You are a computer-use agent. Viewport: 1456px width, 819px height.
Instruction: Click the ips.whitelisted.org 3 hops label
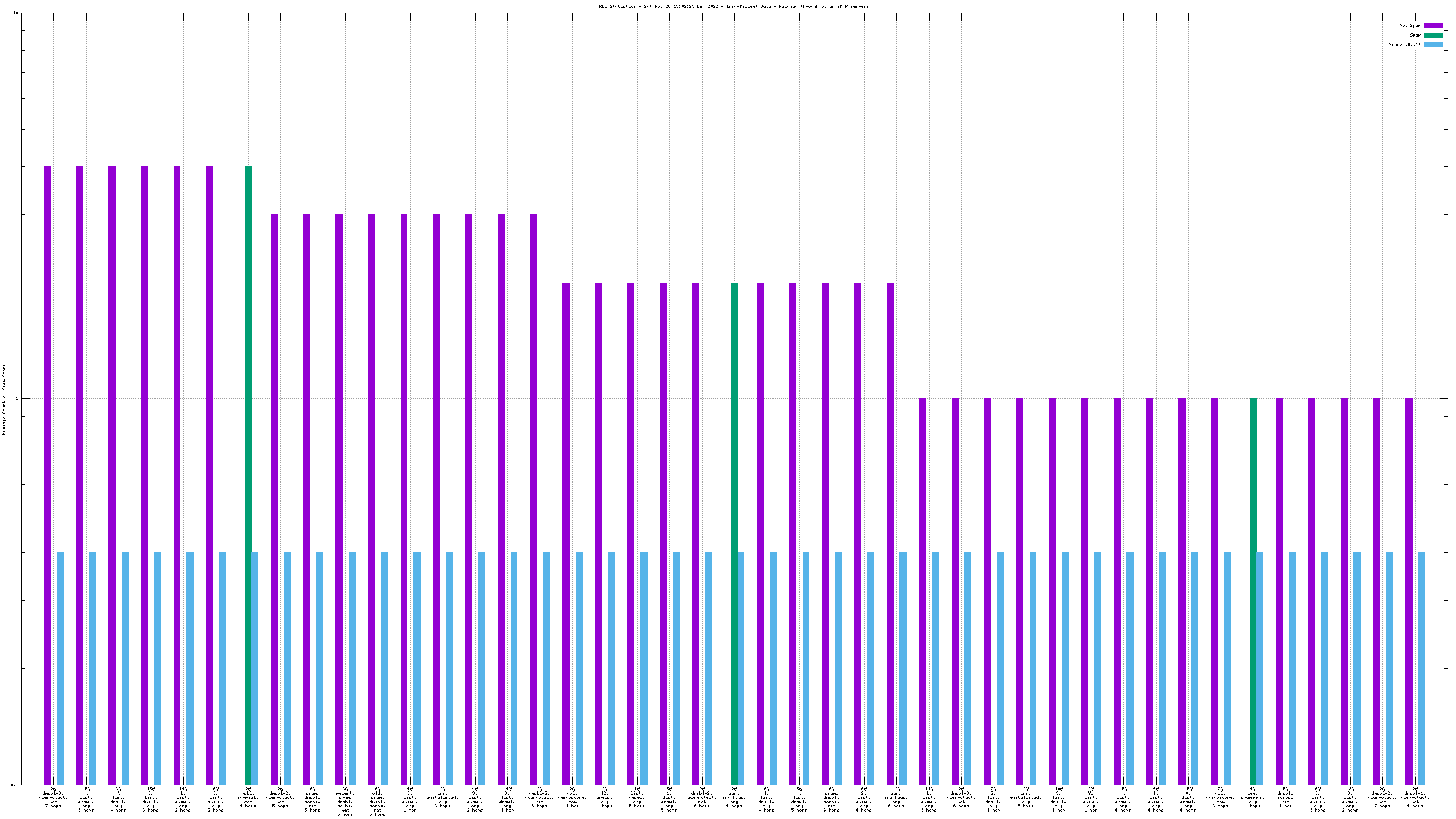[442, 797]
